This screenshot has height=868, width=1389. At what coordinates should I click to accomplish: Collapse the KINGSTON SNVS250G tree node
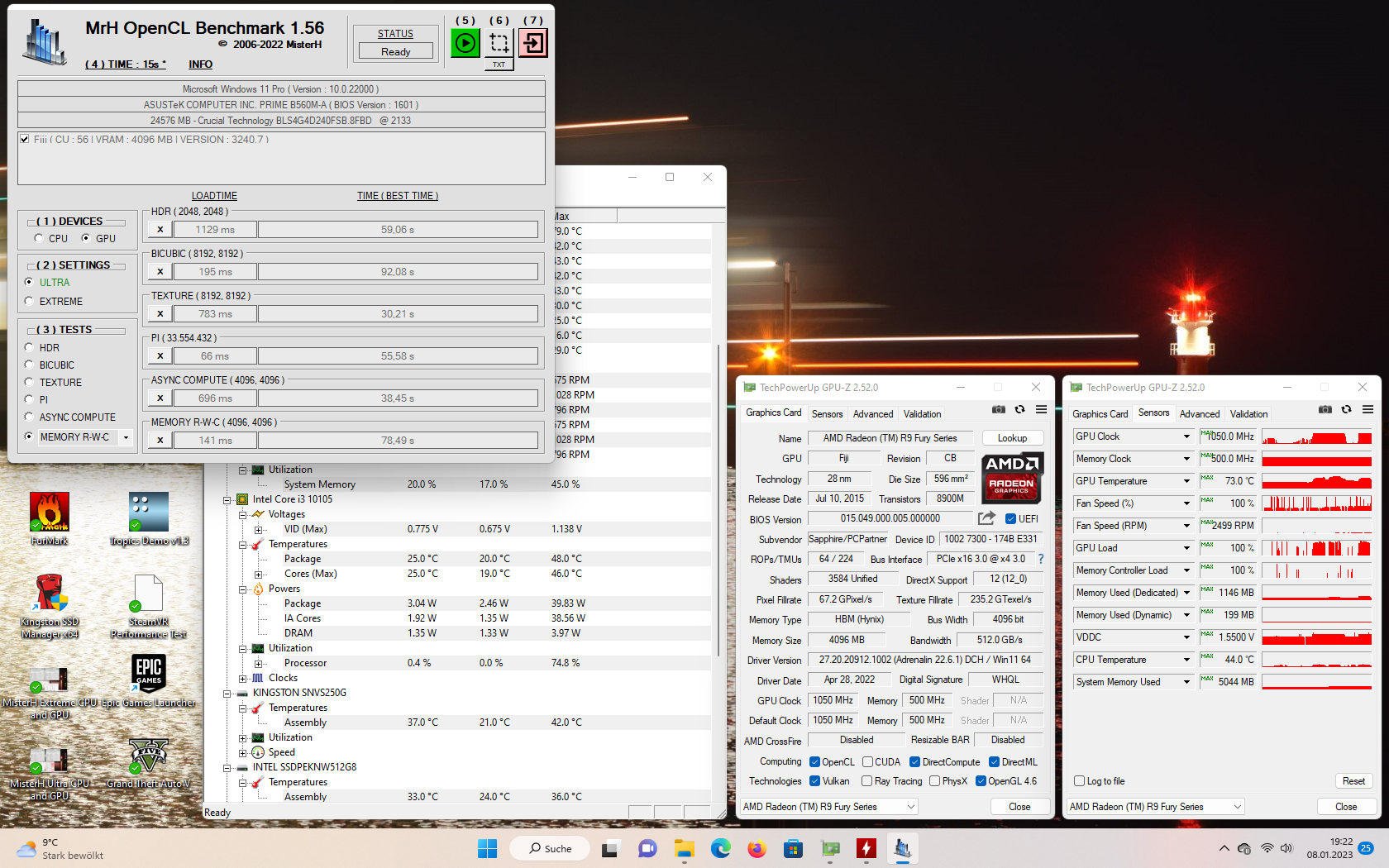[x=227, y=694]
